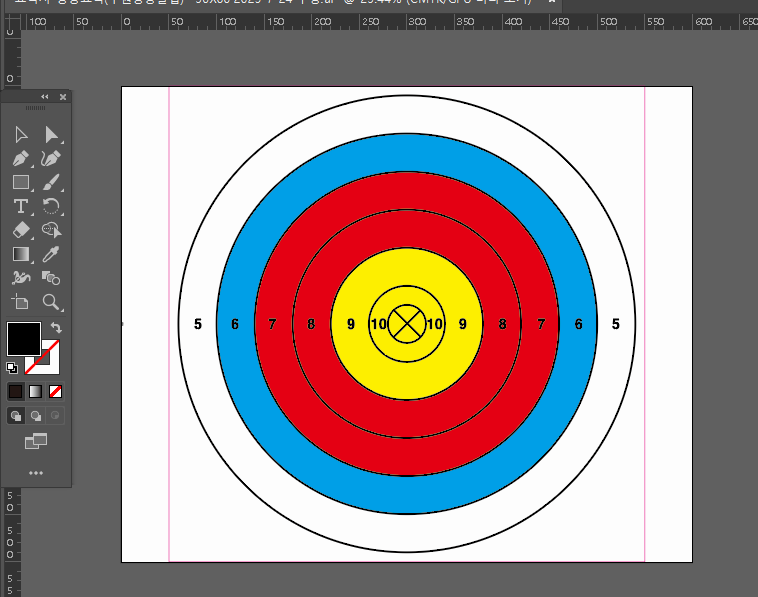This screenshot has width=758, height=597.
Task: Apply Gradient from the paint mode buttons
Action: [x=36, y=391]
